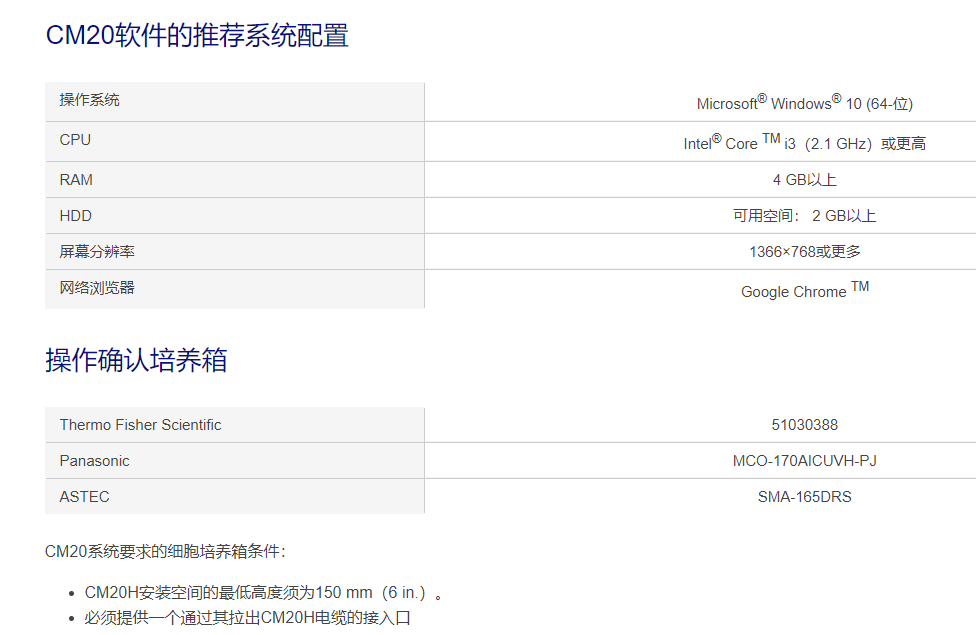Select the 屏幕分辨率 row label

(97, 252)
